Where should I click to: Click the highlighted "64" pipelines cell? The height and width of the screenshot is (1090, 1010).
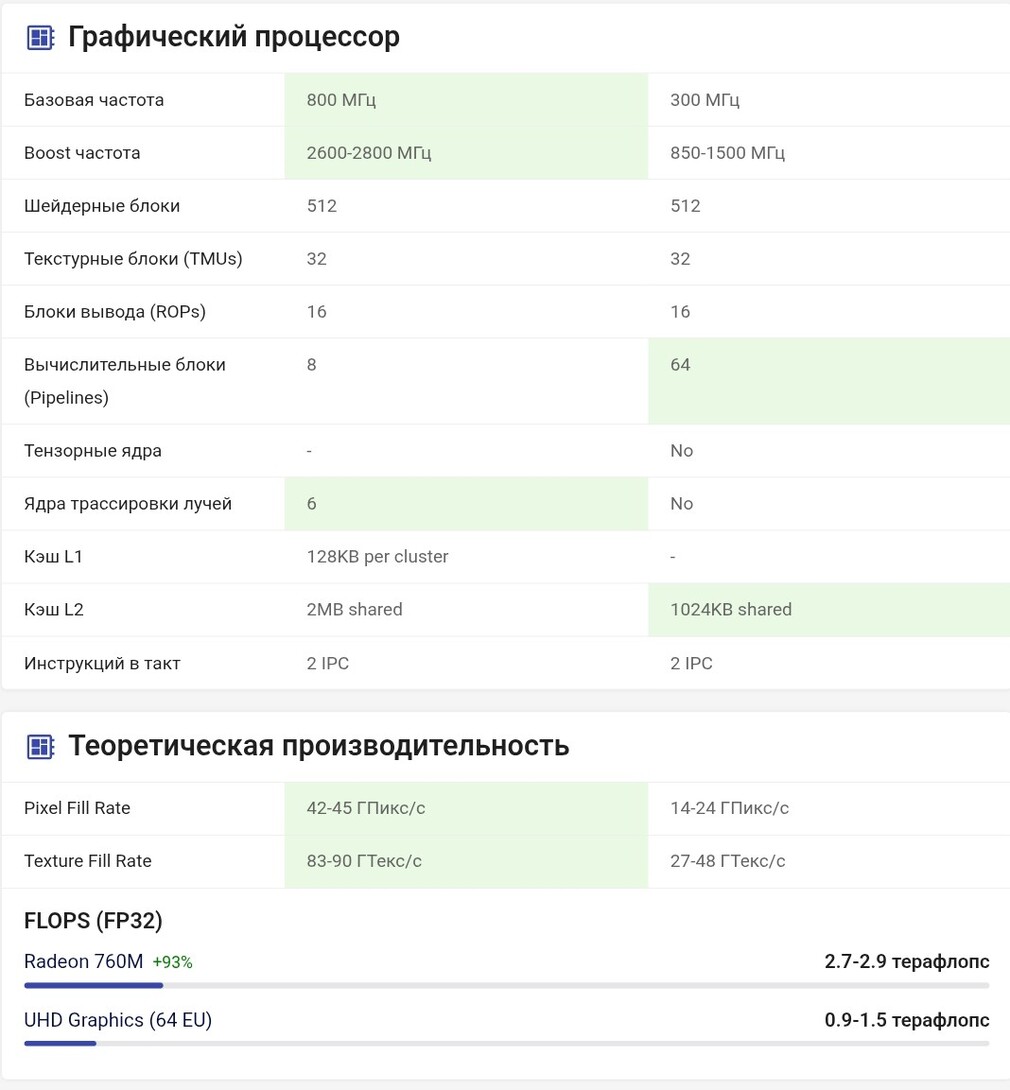click(681, 365)
